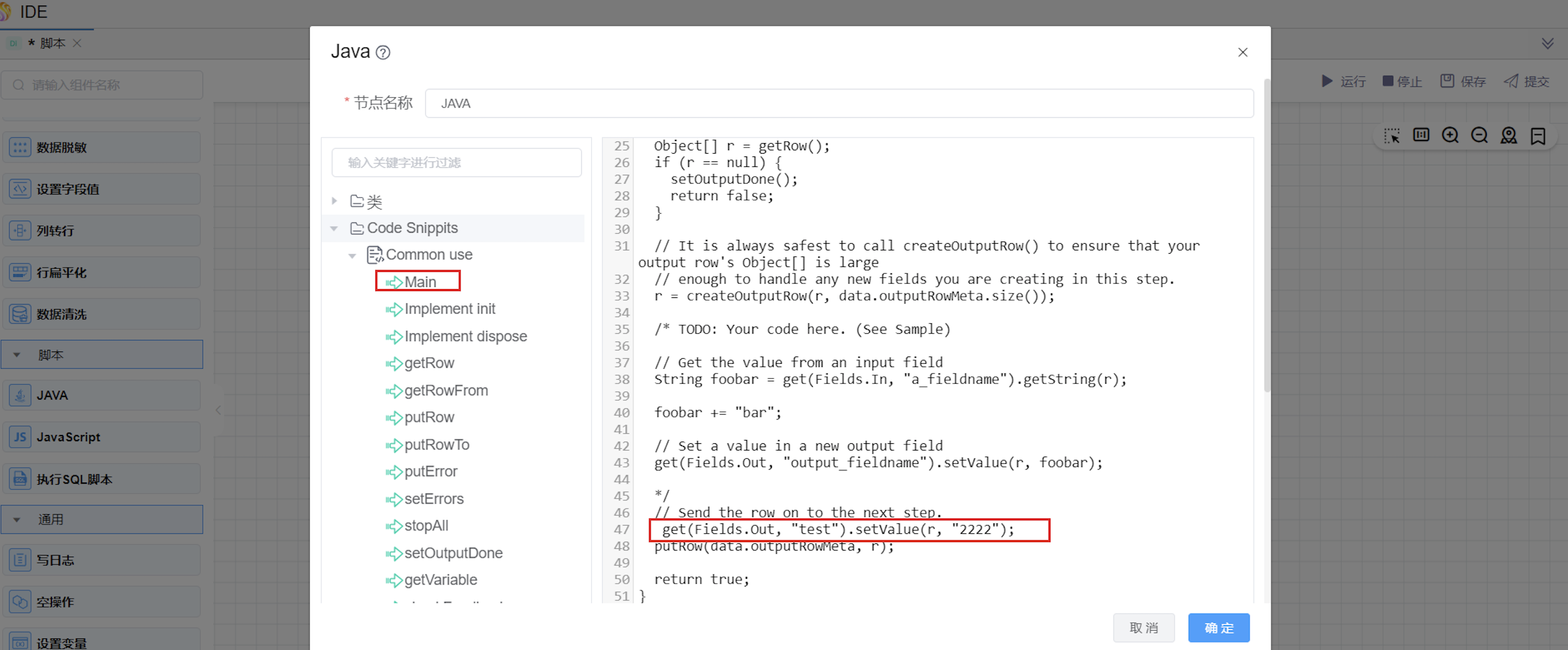Viewport: 1568px width, 650px height.
Task: Select the Main snippet item
Action: (420, 282)
